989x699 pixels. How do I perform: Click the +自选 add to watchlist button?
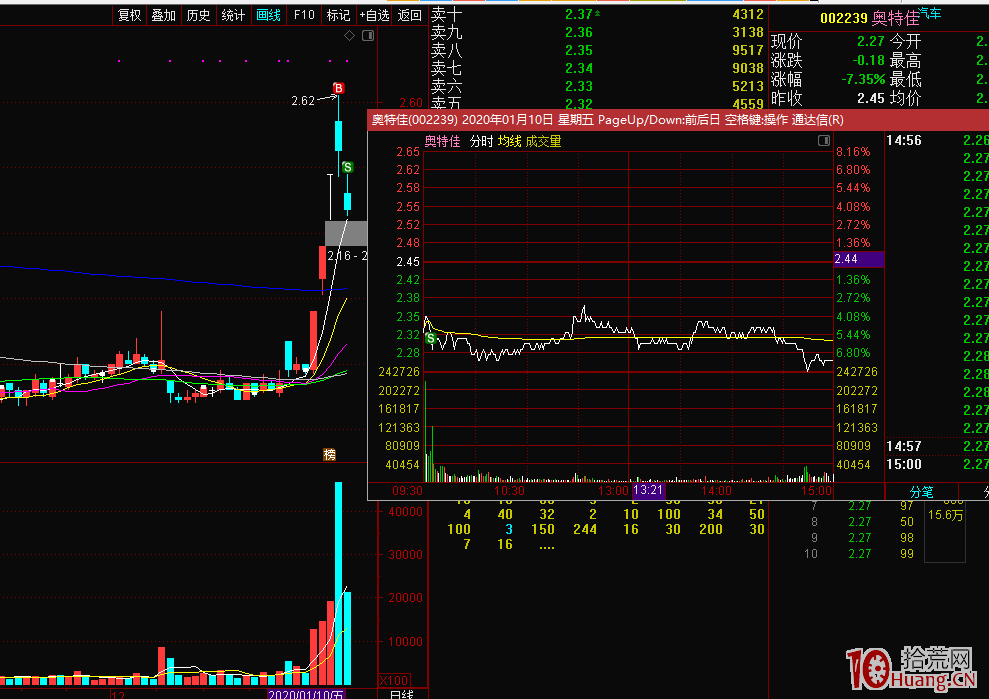(374, 15)
